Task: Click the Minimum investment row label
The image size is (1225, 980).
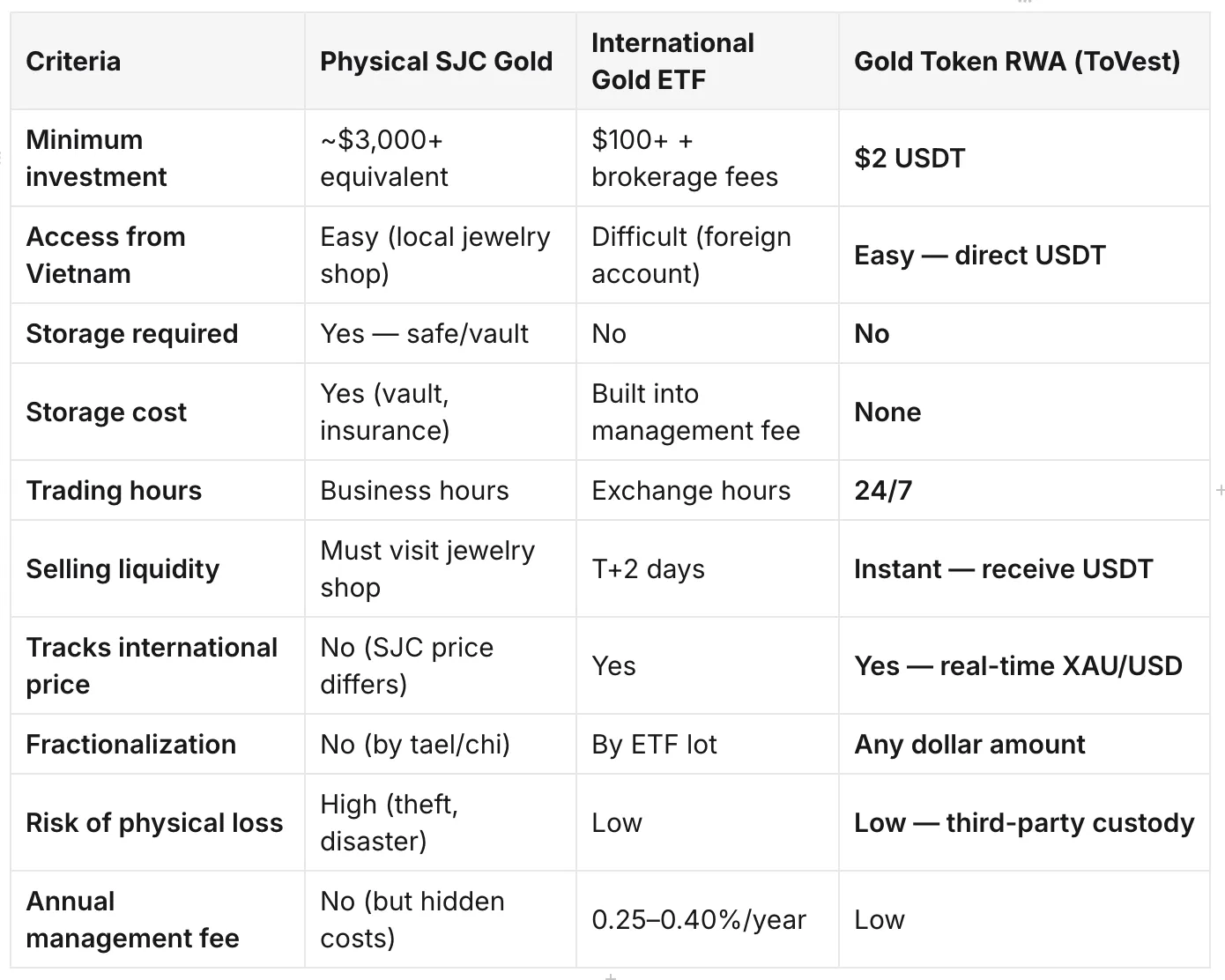Action: tap(158, 158)
